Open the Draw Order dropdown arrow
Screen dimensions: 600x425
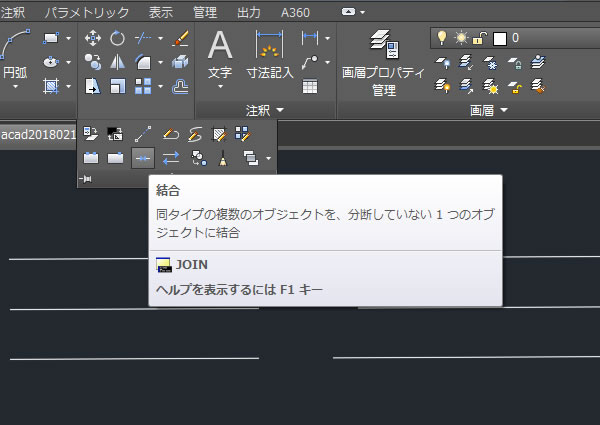click(x=269, y=158)
